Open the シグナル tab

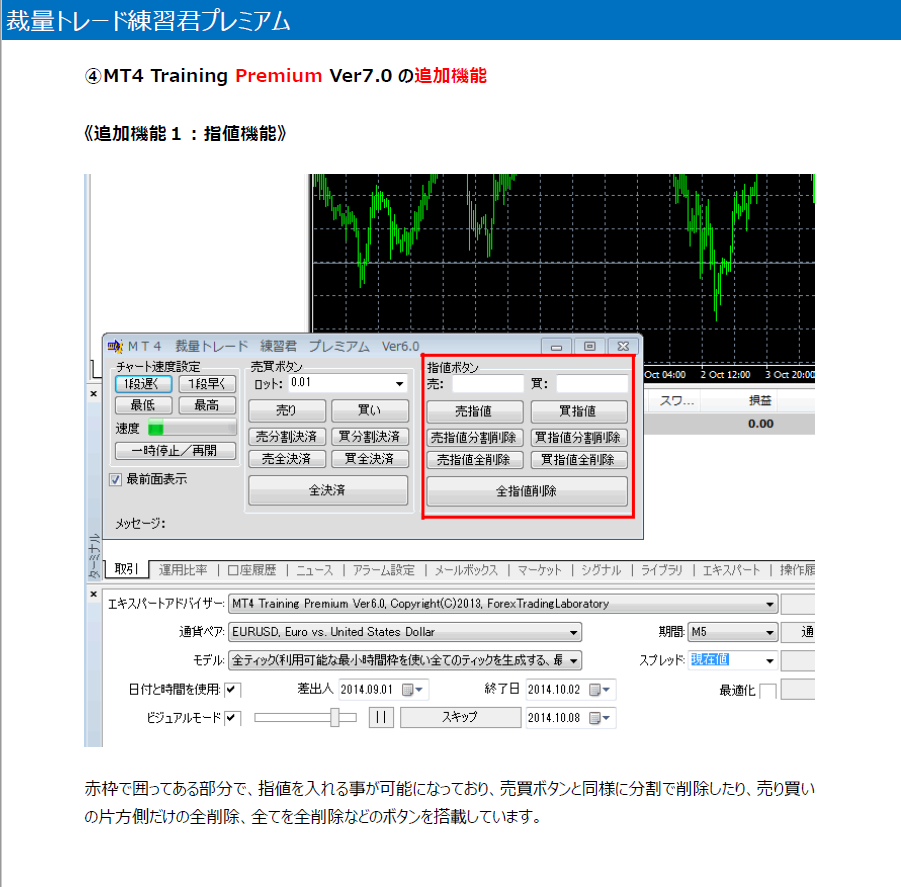601,570
